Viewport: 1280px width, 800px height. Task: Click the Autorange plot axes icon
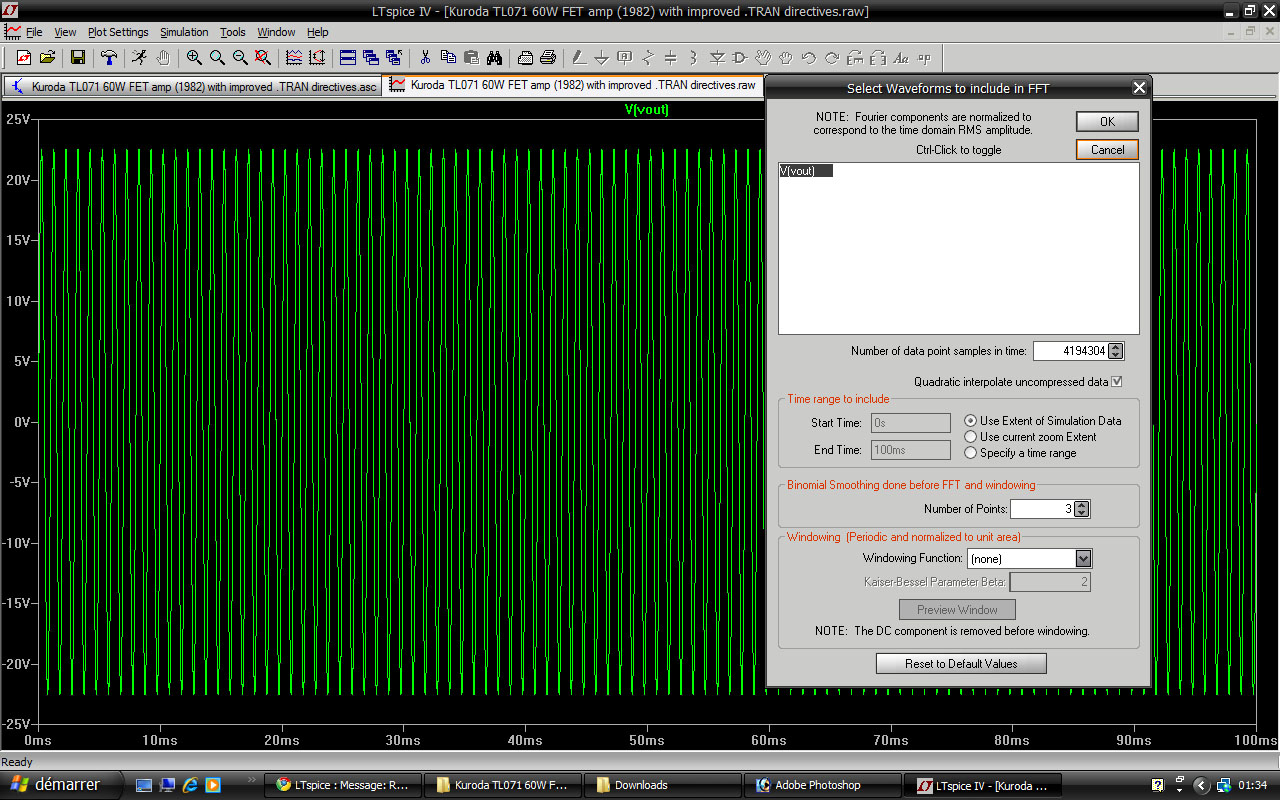point(317,58)
